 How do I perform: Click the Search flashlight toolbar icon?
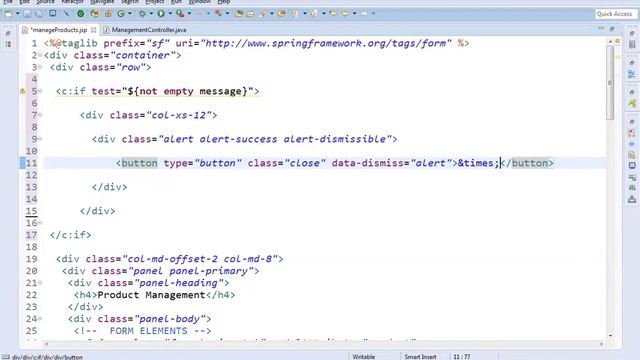point(262,14)
